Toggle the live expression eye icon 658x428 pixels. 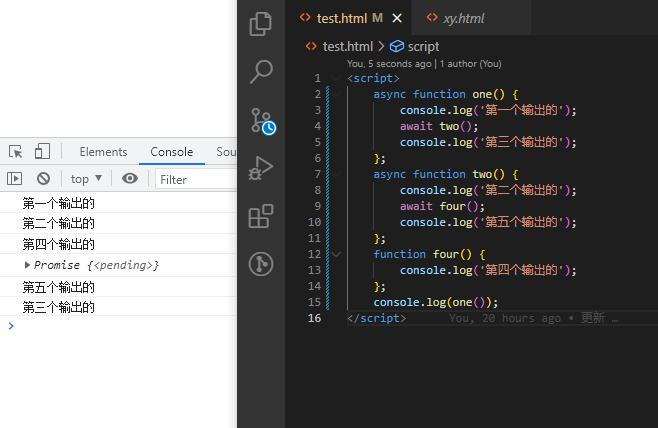(130, 179)
